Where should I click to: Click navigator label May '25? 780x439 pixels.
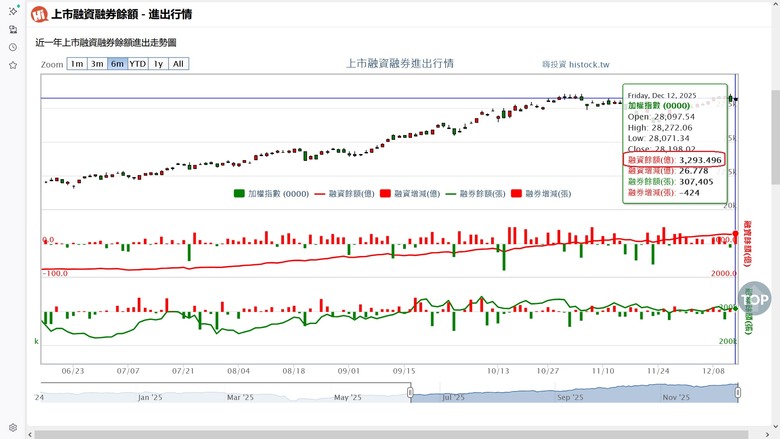(348, 397)
